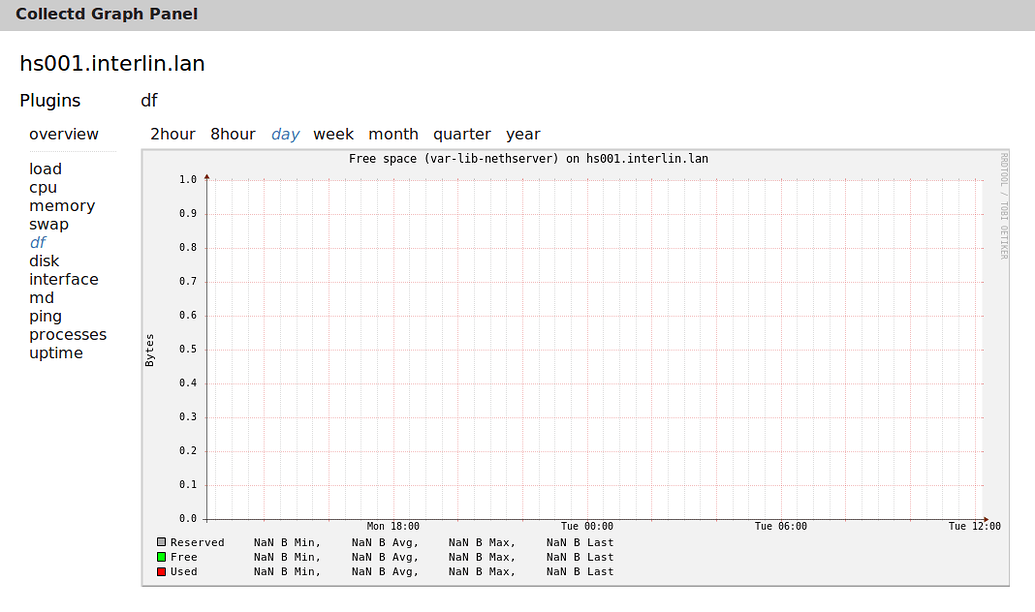Click the 'Mon 18:00' axis label
This screenshot has height=612, width=1035.
[x=393, y=526]
